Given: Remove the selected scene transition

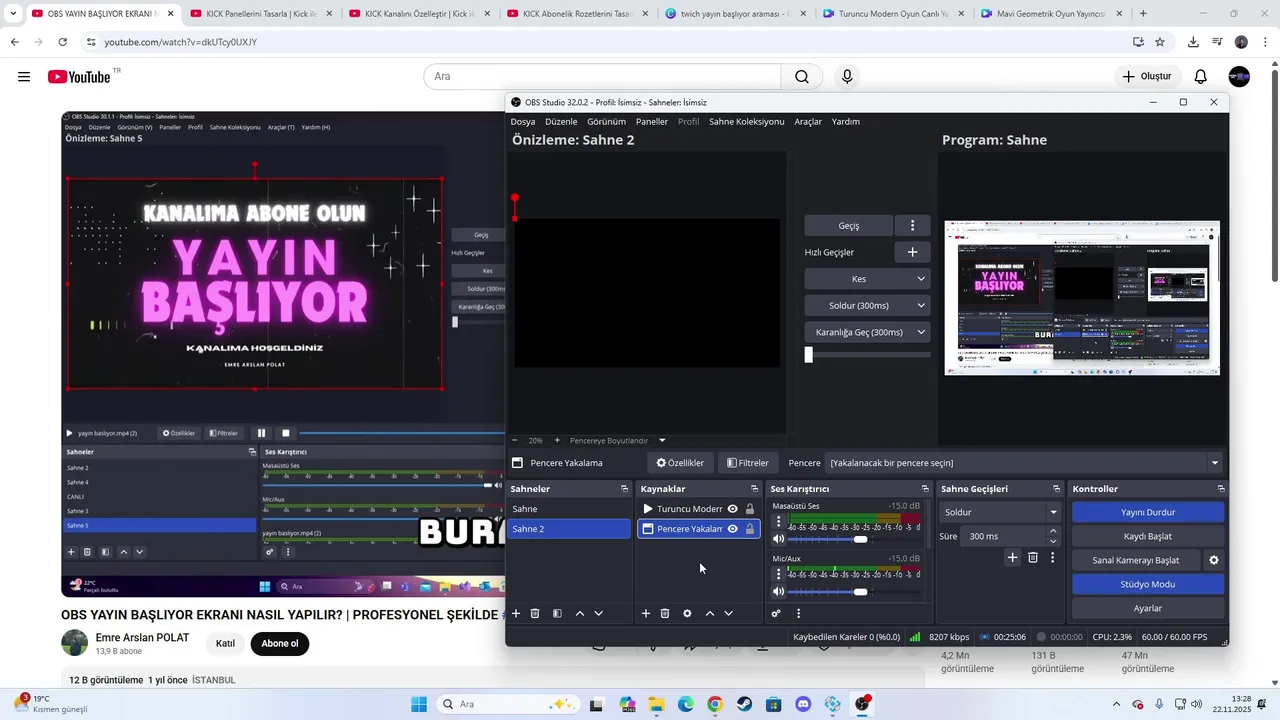Looking at the screenshot, I should click(1033, 557).
